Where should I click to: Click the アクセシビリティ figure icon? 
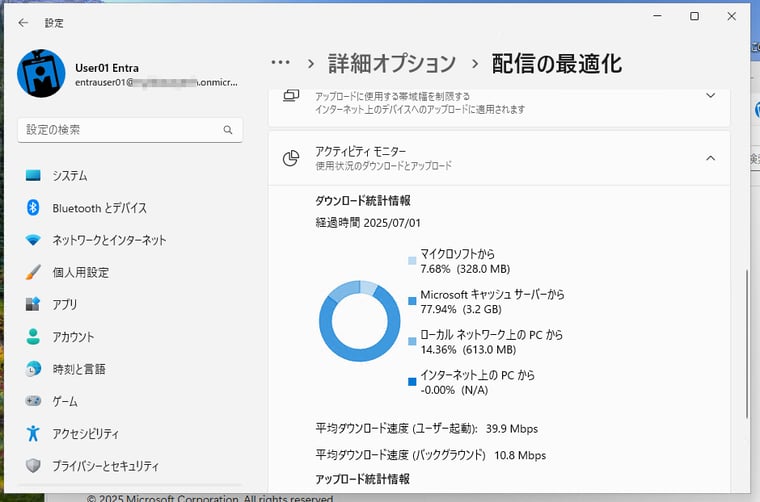[x=33, y=433]
